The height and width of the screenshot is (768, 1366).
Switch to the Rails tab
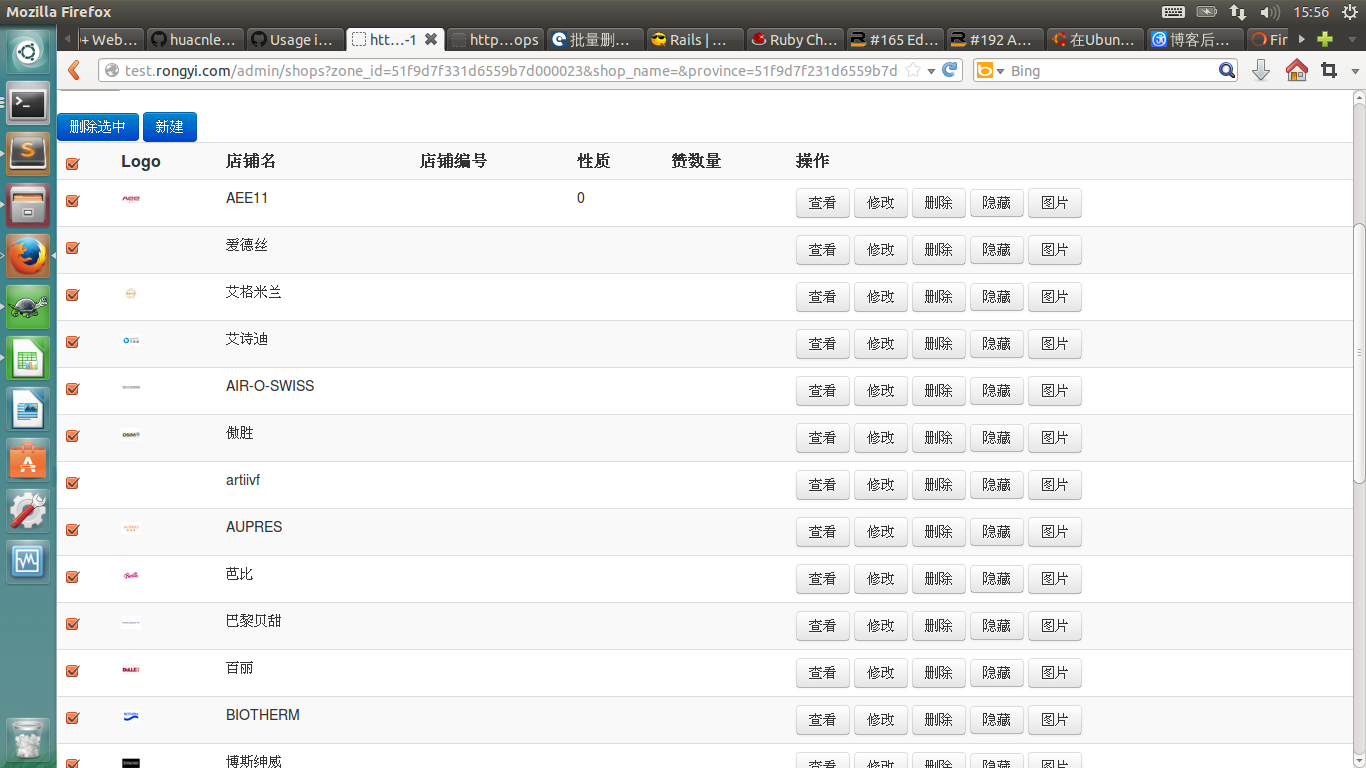695,40
